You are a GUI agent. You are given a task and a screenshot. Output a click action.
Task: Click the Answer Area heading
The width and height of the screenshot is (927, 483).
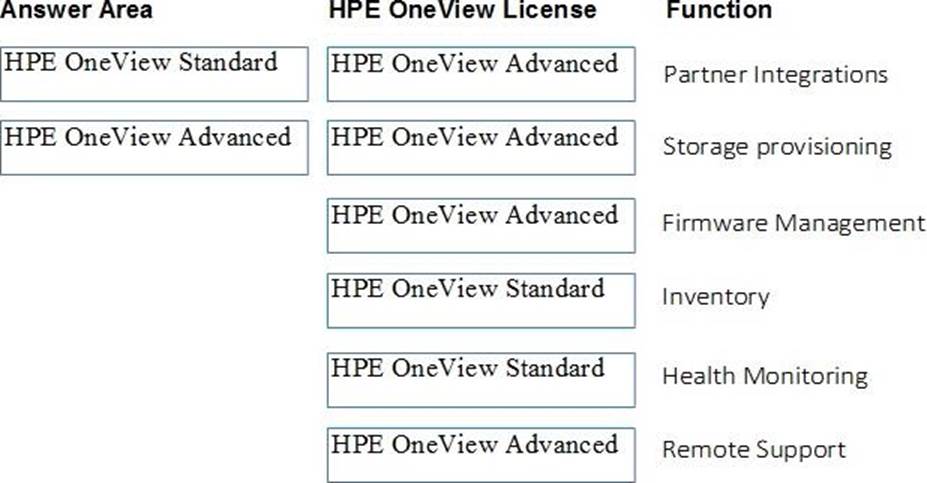[78, 10]
